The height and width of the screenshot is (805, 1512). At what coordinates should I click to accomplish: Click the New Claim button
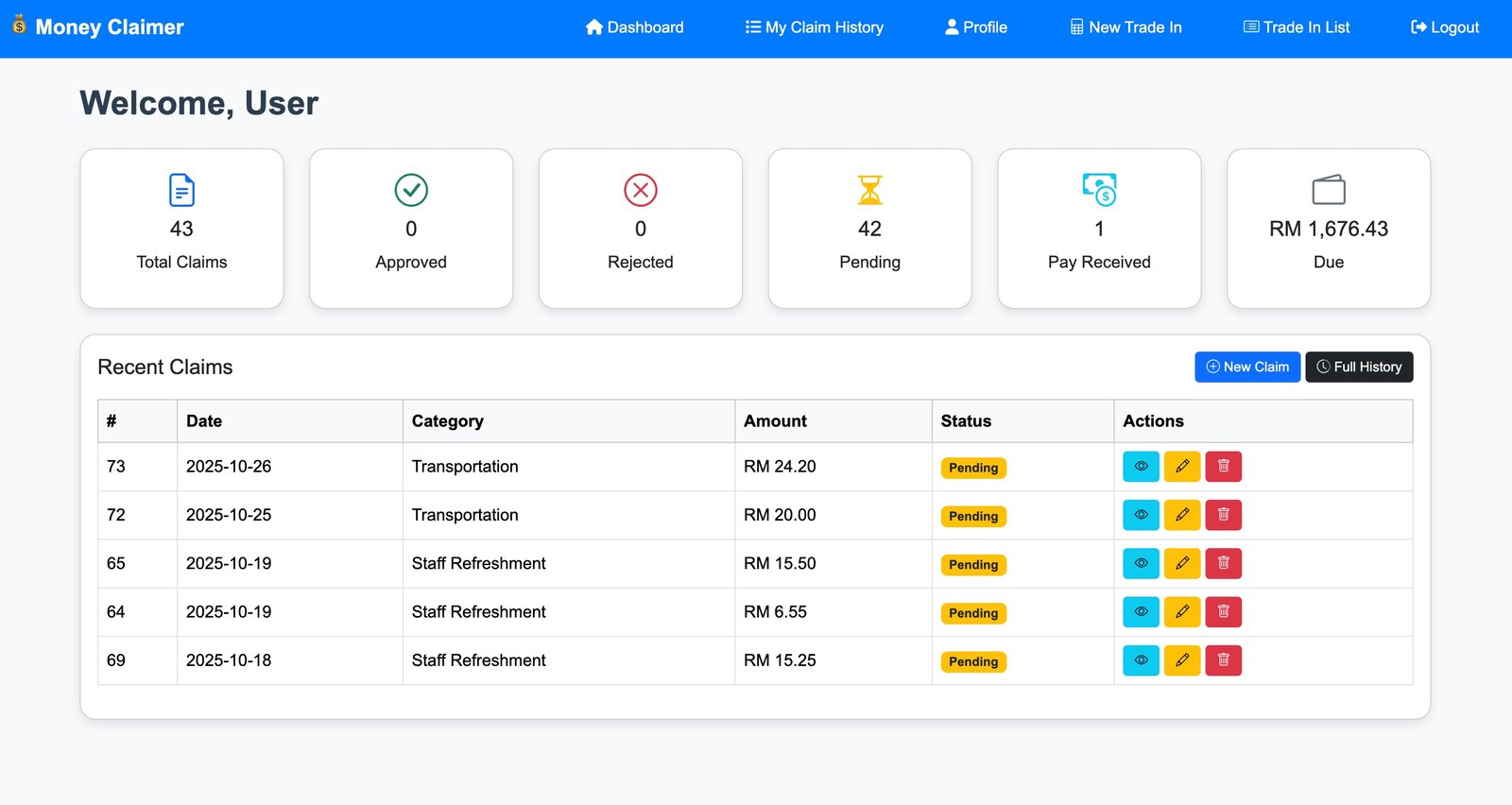pyautogui.click(x=1246, y=367)
